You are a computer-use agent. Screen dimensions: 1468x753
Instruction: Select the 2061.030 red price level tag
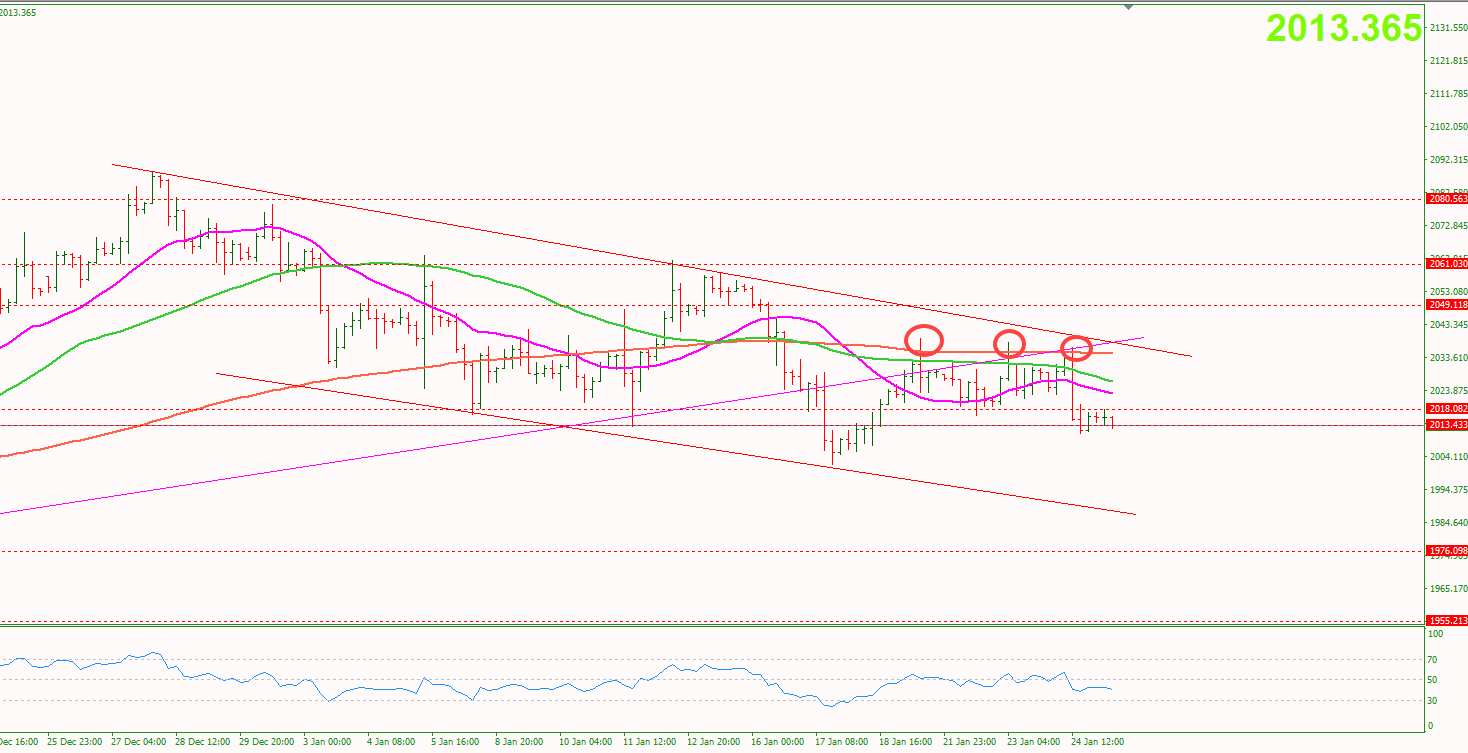click(x=1448, y=265)
